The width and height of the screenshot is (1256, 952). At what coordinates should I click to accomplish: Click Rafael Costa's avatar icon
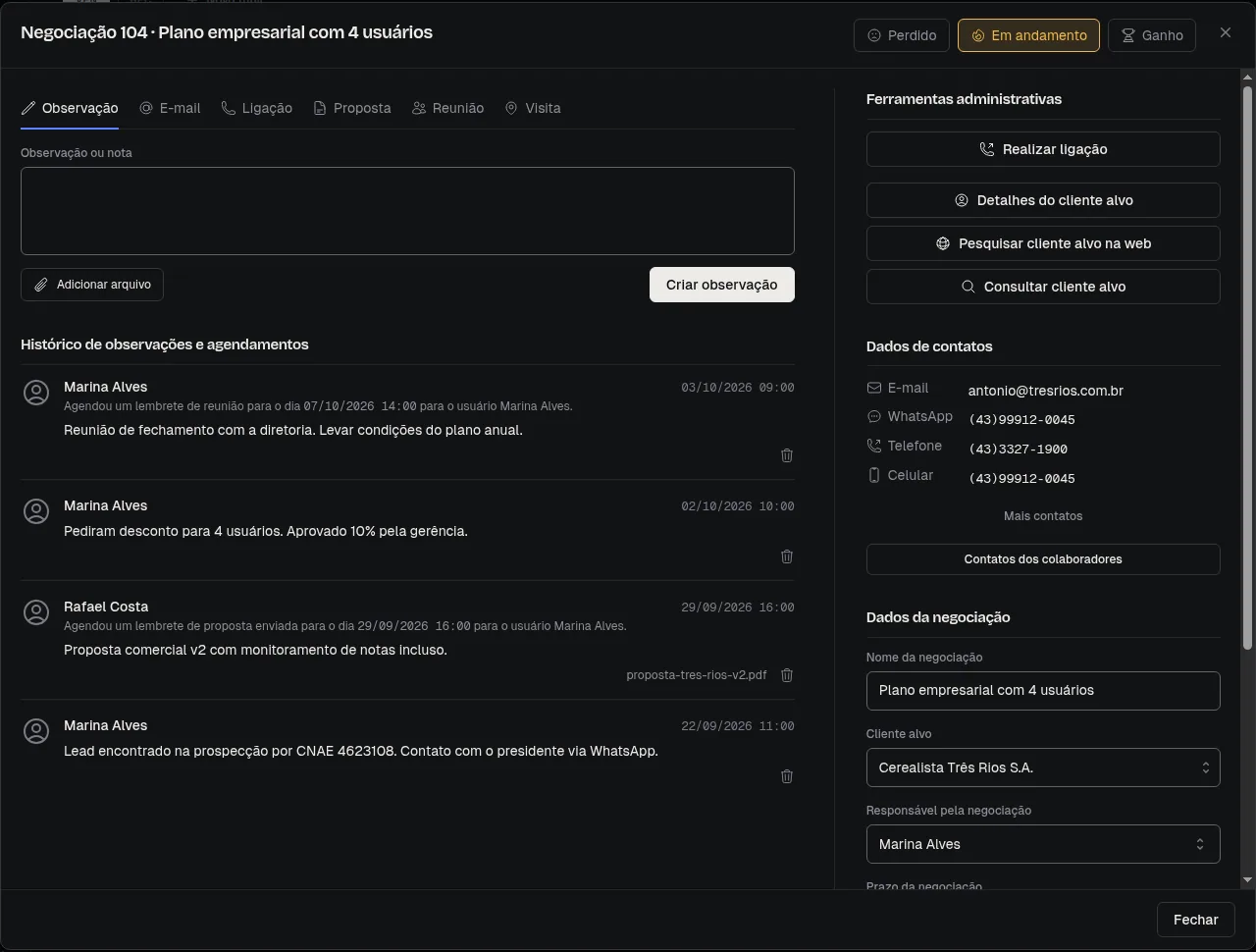click(36, 612)
